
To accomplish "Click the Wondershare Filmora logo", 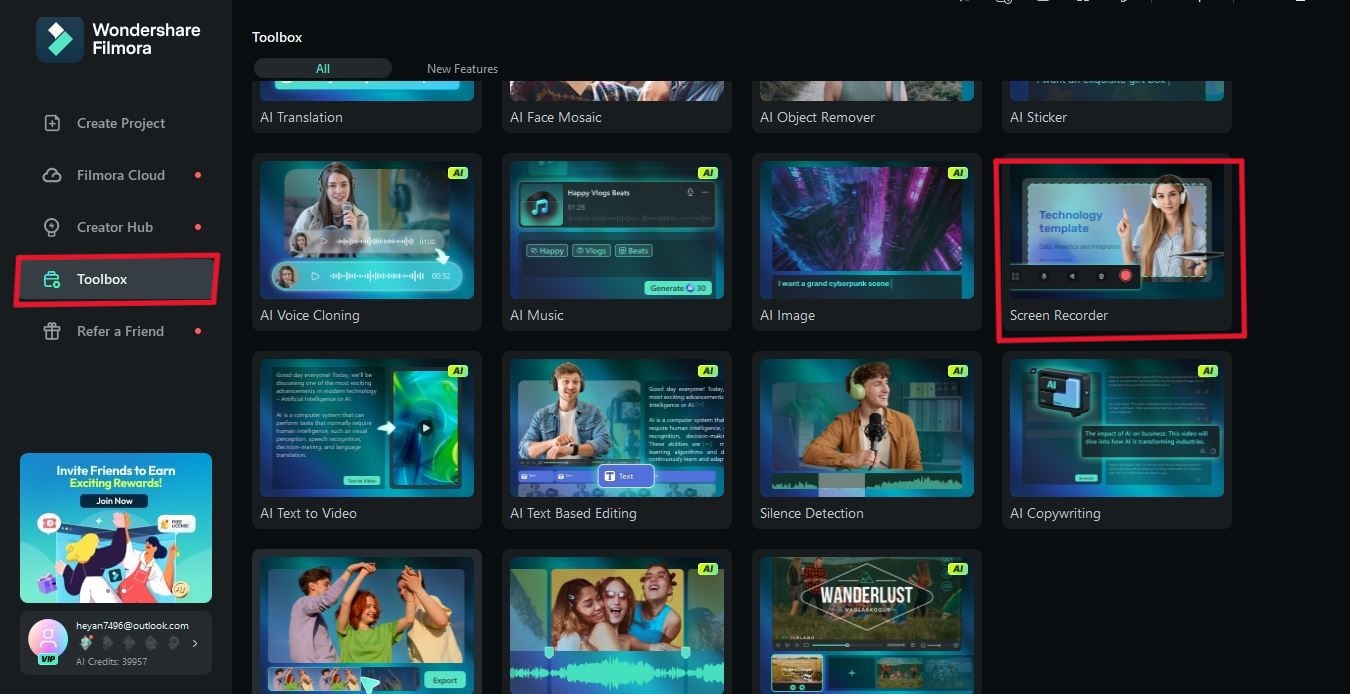I will coord(119,40).
